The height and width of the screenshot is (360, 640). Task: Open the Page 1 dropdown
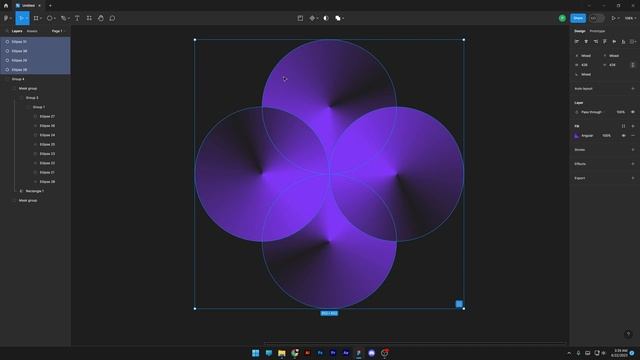tap(58, 31)
